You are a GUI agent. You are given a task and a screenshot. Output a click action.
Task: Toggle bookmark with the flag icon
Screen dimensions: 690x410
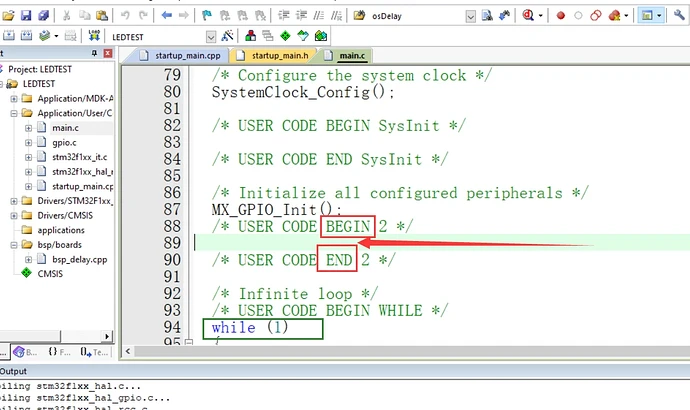(207, 15)
